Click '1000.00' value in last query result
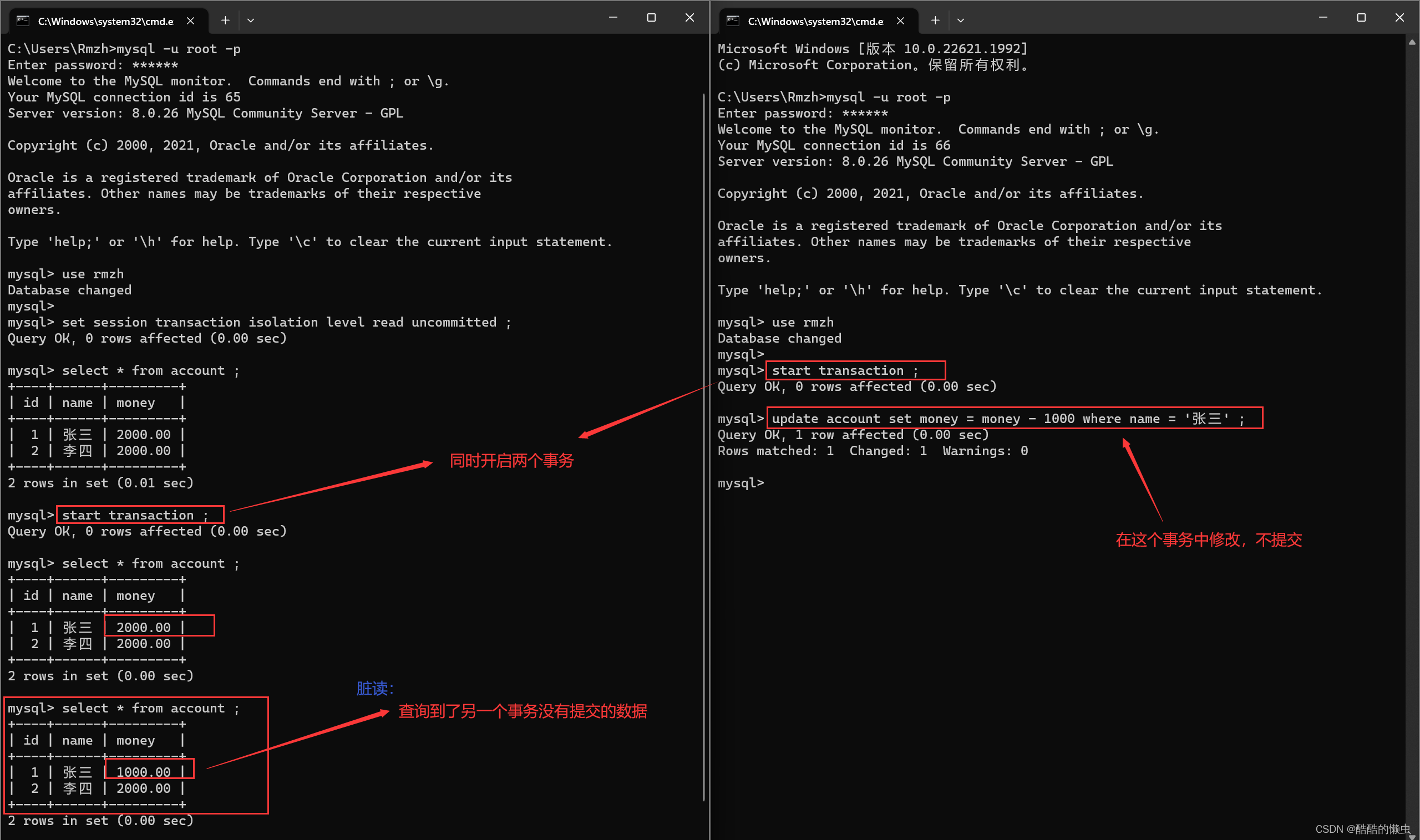This screenshot has height=840, width=1420. point(143,772)
